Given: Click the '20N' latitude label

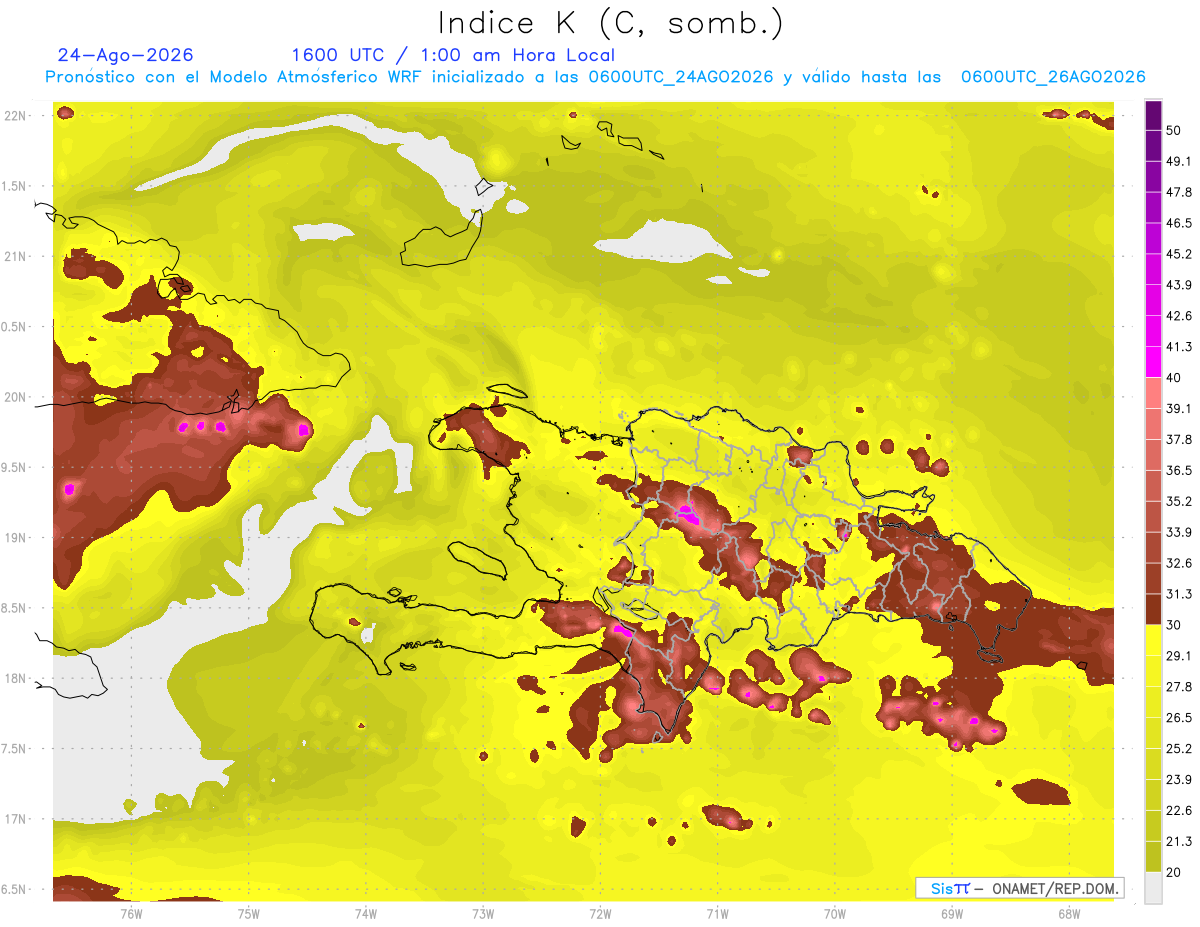Looking at the screenshot, I should 16,397.
